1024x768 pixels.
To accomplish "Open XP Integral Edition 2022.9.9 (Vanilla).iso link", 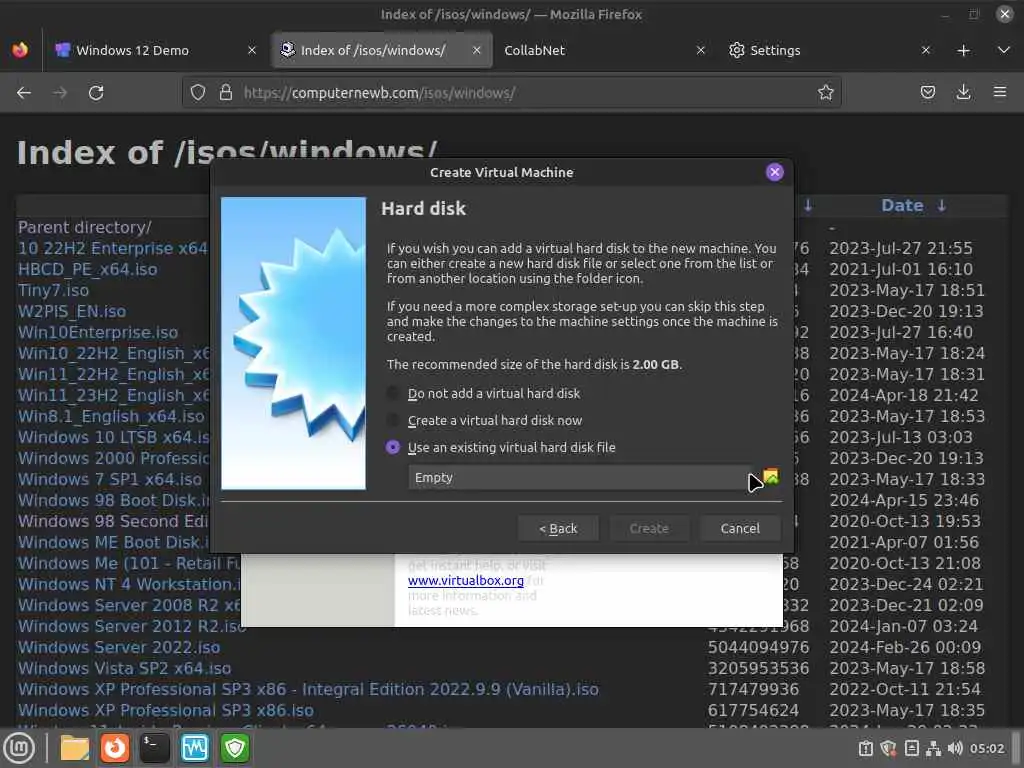I will click(308, 689).
